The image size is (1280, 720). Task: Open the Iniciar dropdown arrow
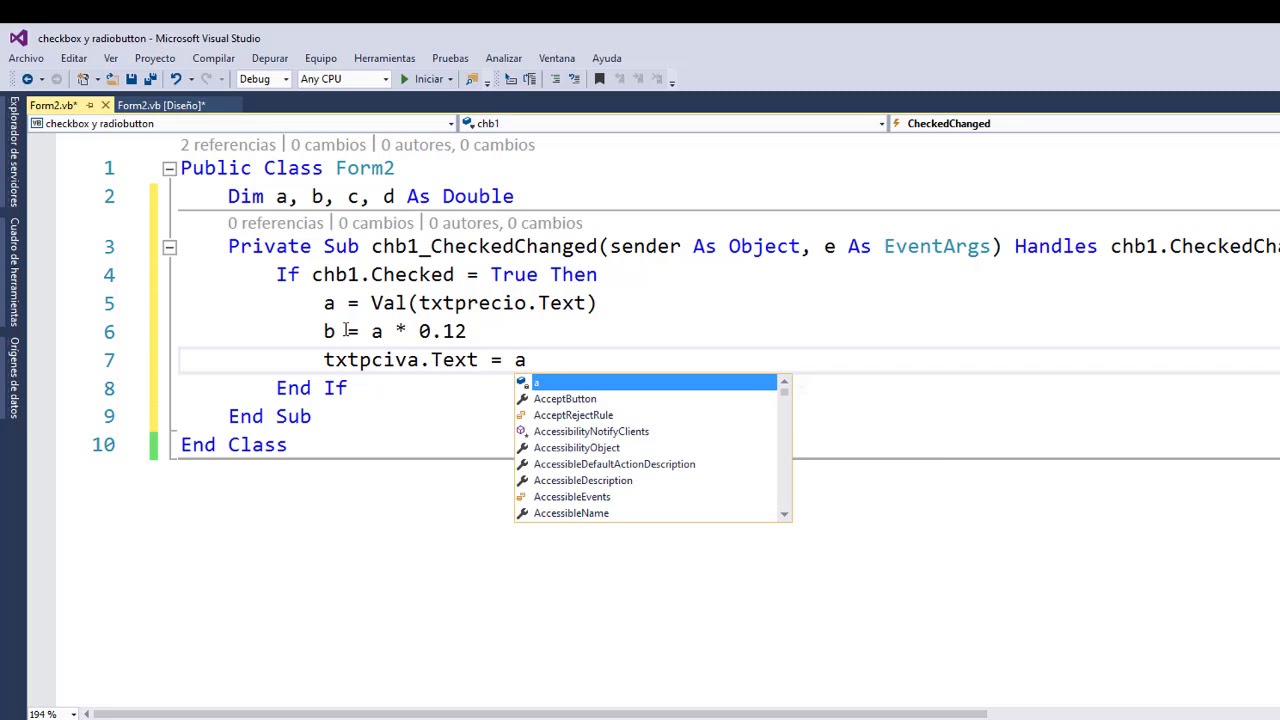tap(450, 79)
